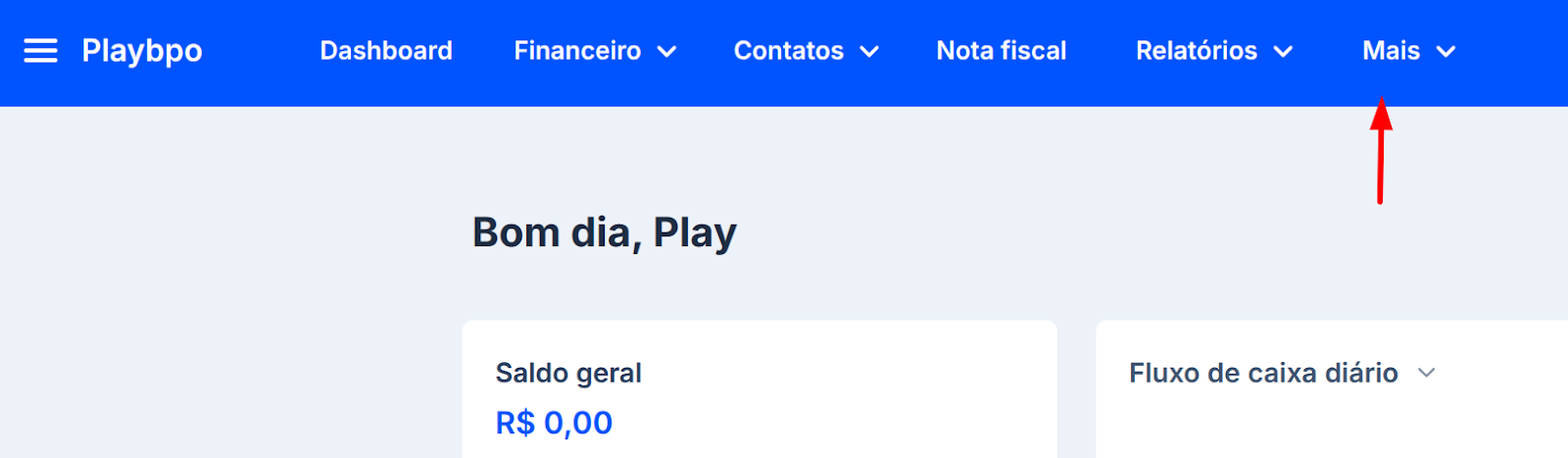Expand the chevron beside Mais

pos(1445,52)
